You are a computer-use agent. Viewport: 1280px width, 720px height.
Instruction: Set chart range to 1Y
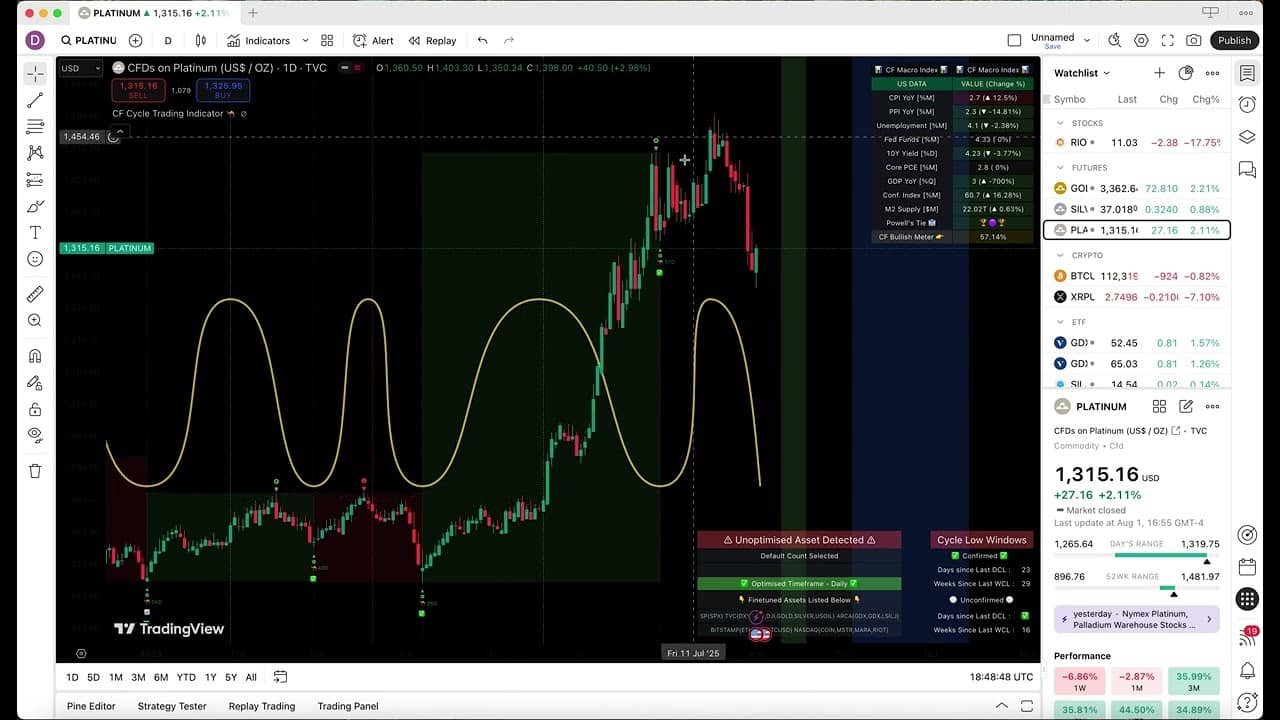pyautogui.click(x=210, y=677)
